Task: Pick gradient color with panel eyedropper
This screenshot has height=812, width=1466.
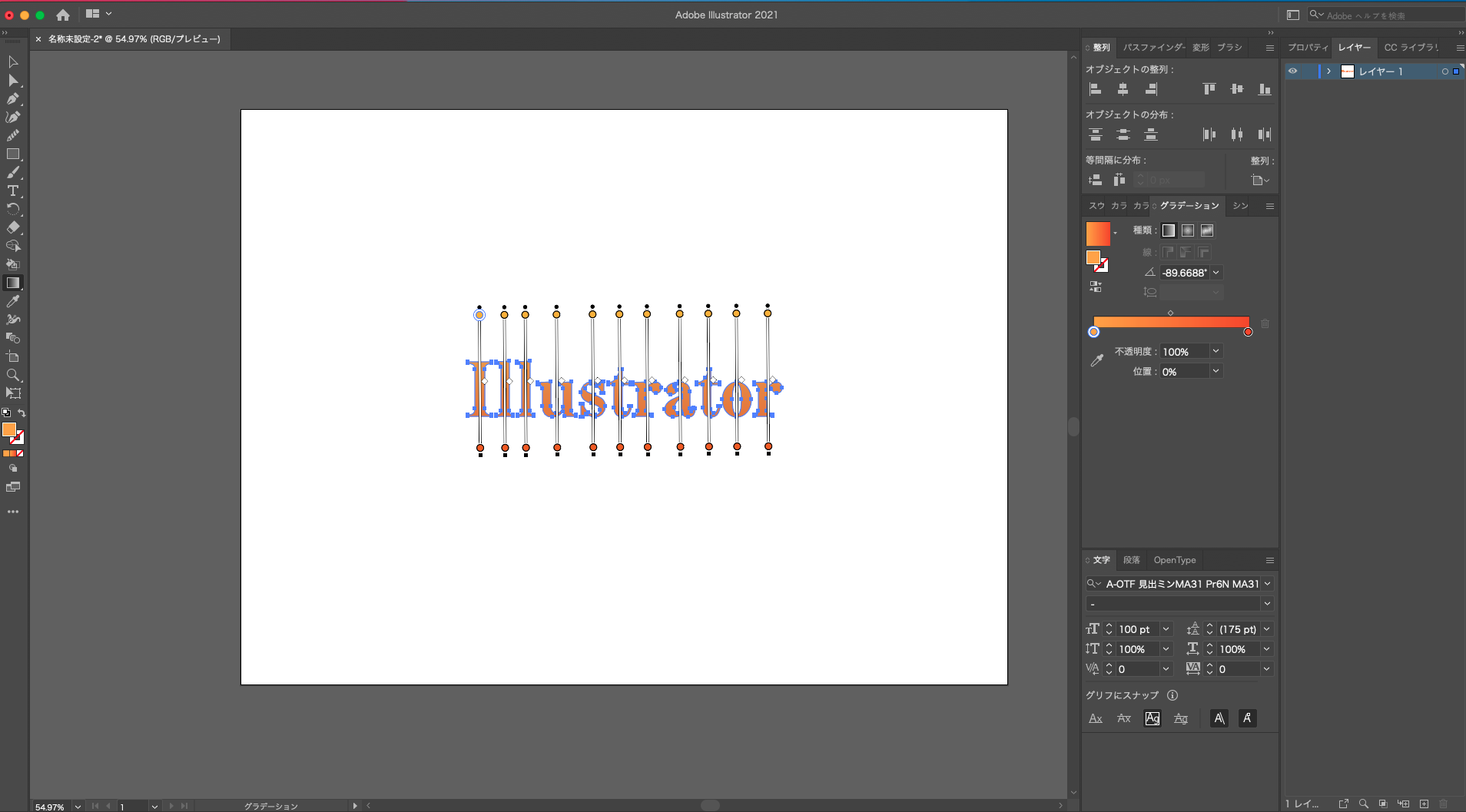Action: pos(1097,360)
